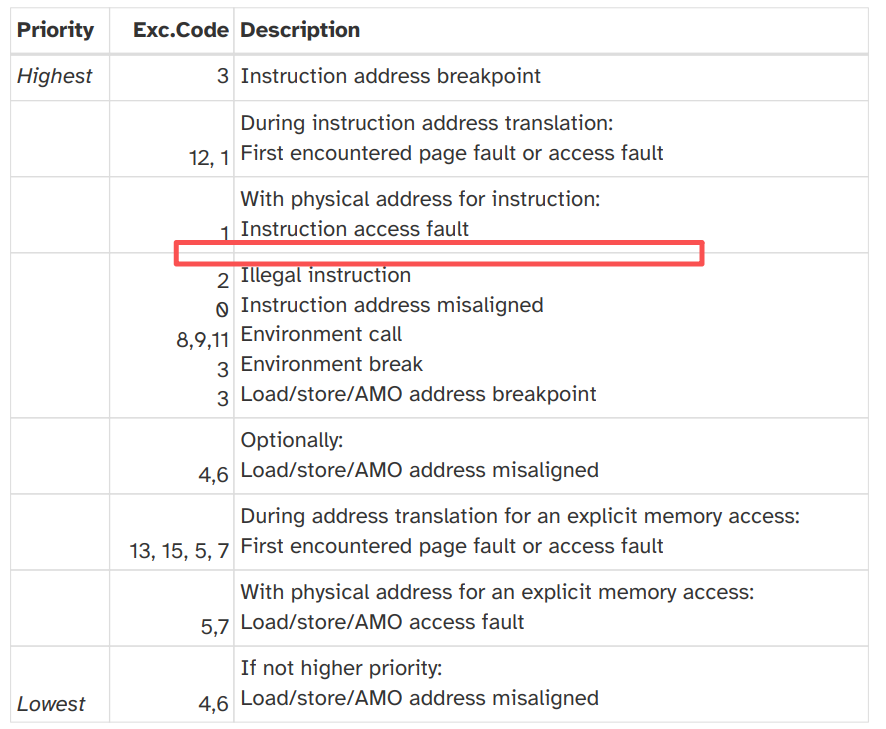Image resolution: width=886 pixels, height=729 pixels.
Task: Click exception code 8,9,11
Action: [x=203, y=340]
